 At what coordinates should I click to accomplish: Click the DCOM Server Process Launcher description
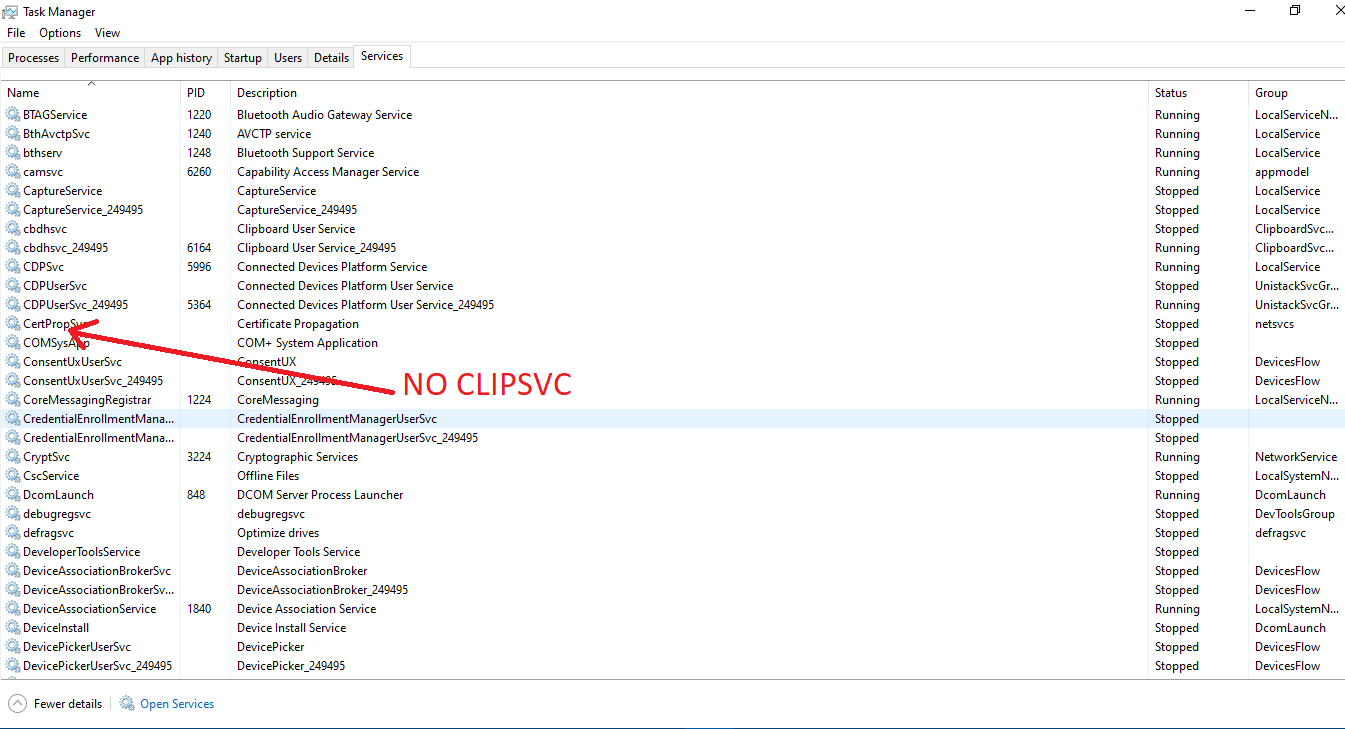320,495
